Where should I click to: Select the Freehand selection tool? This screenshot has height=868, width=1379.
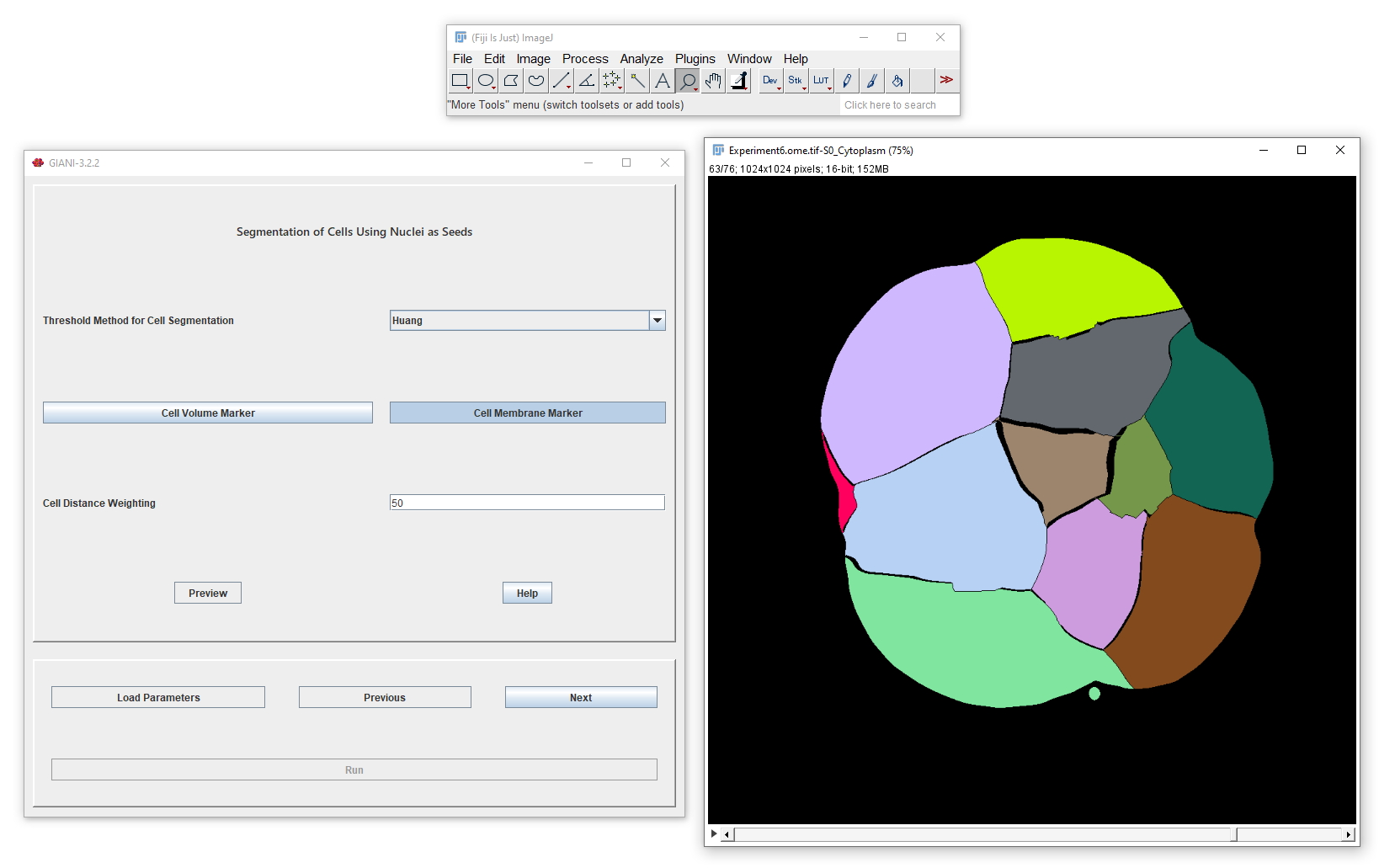click(536, 81)
